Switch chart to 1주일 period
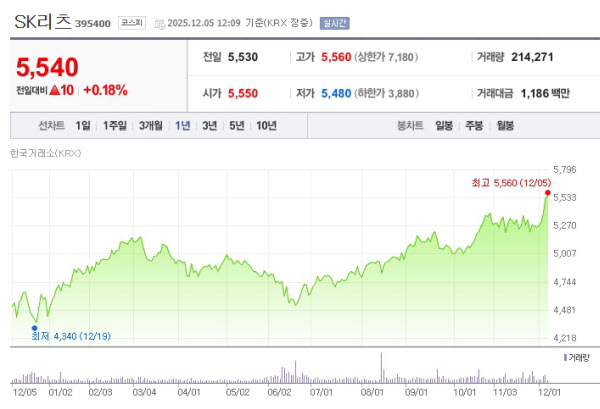 point(116,126)
